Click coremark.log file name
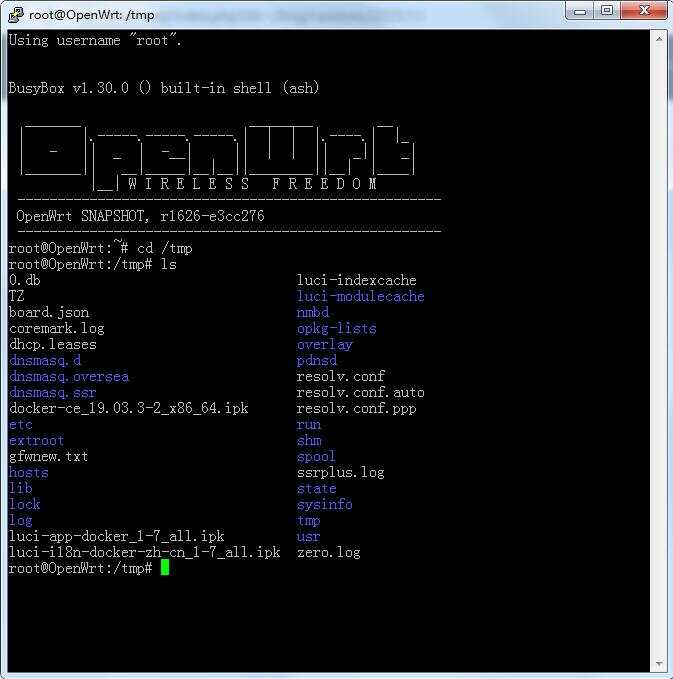The height and width of the screenshot is (679, 673). [x=57, y=328]
